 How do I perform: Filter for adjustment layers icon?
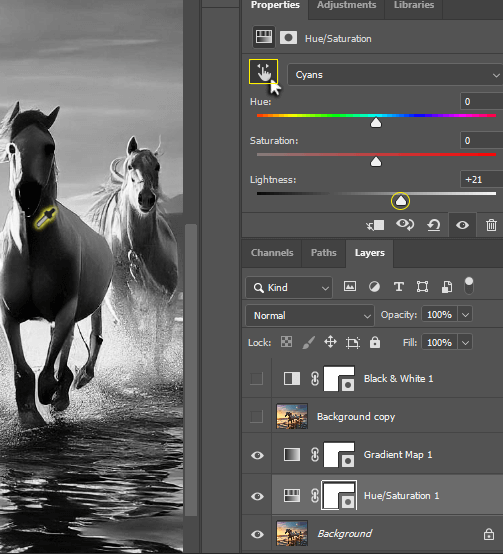pos(374,287)
